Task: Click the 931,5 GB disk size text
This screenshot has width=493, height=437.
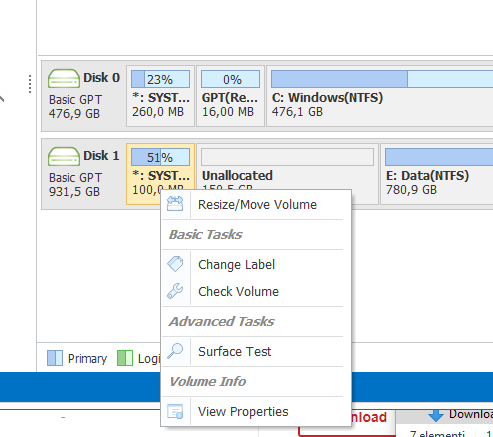Action: click(74, 192)
